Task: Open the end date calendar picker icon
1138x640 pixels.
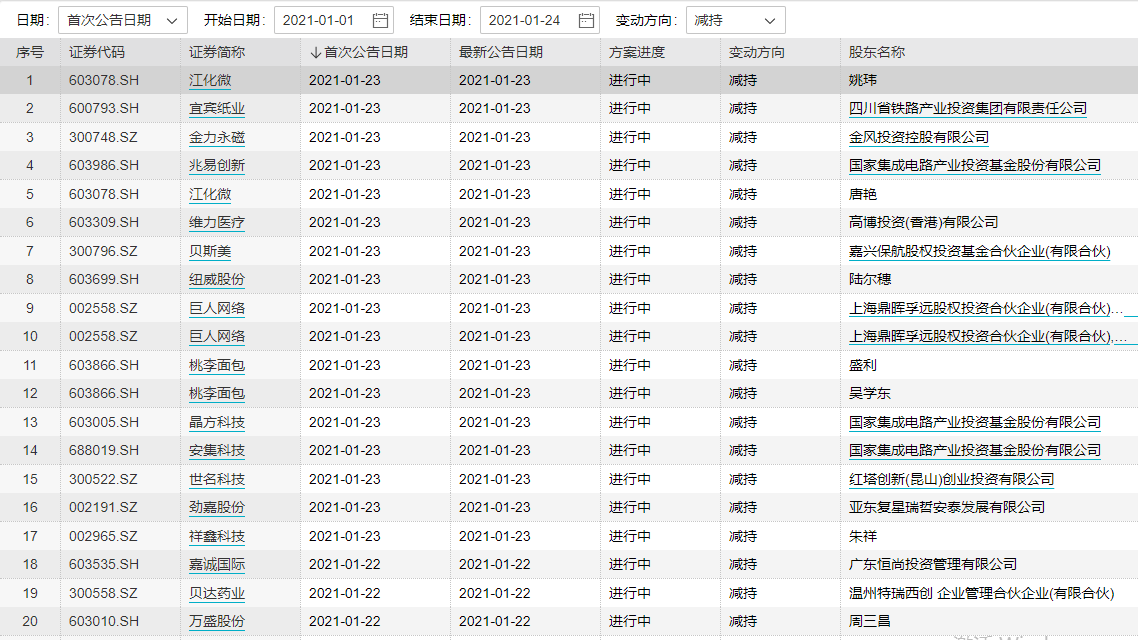Action: tap(586, 20)
